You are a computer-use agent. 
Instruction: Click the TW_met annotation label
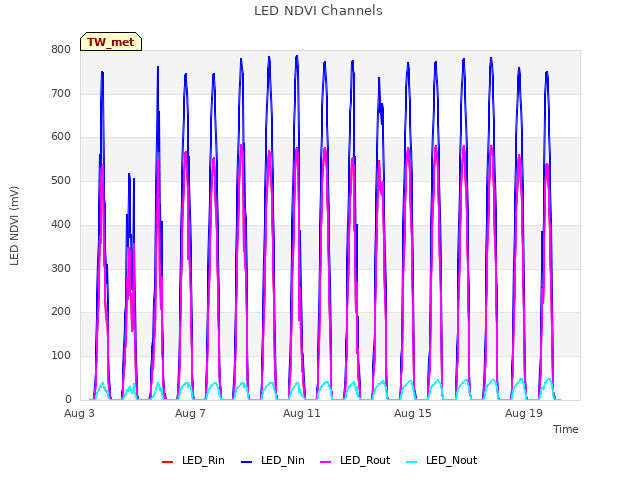point(111,42)
